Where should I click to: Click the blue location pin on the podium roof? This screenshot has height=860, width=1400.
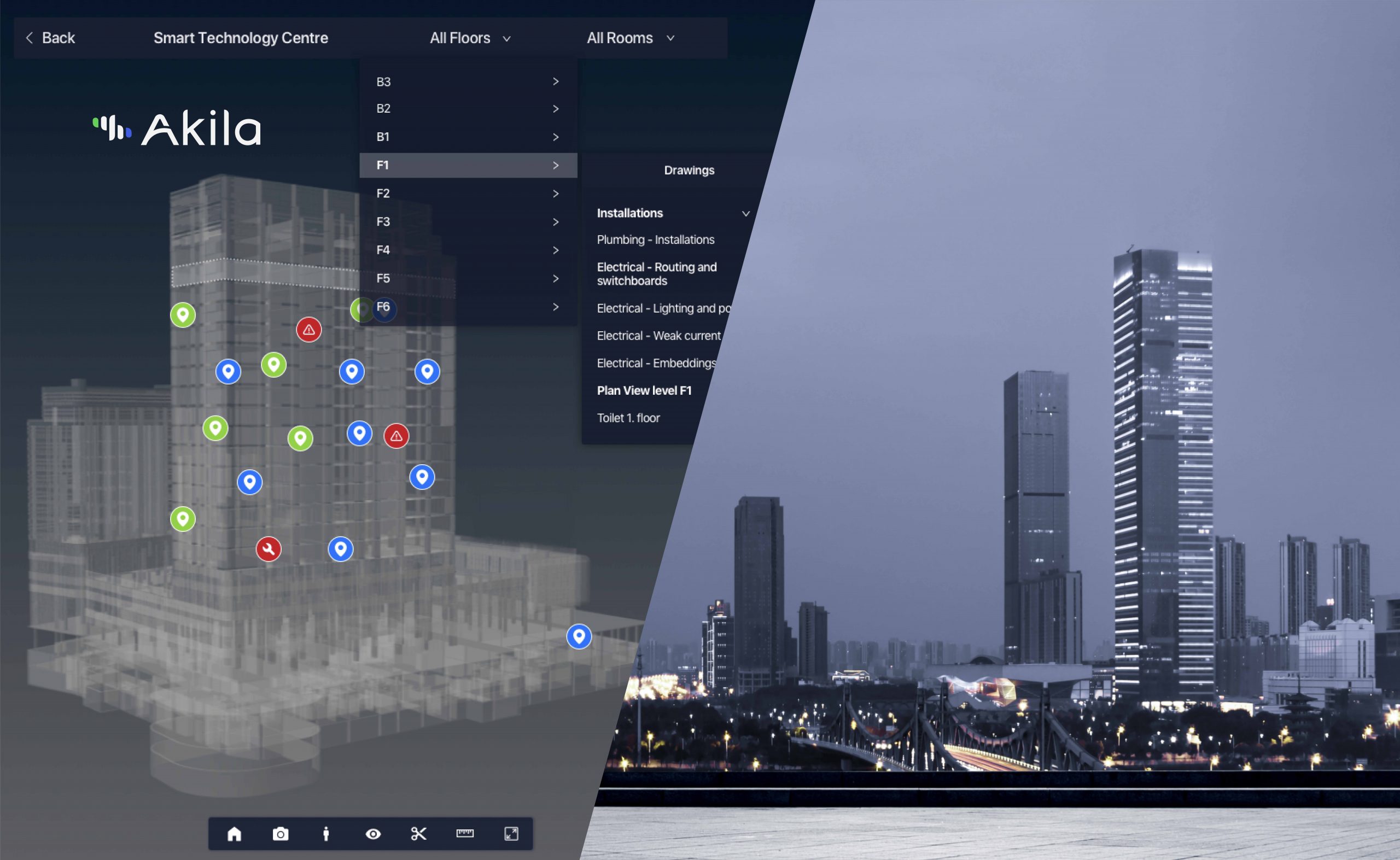[579, 636]
